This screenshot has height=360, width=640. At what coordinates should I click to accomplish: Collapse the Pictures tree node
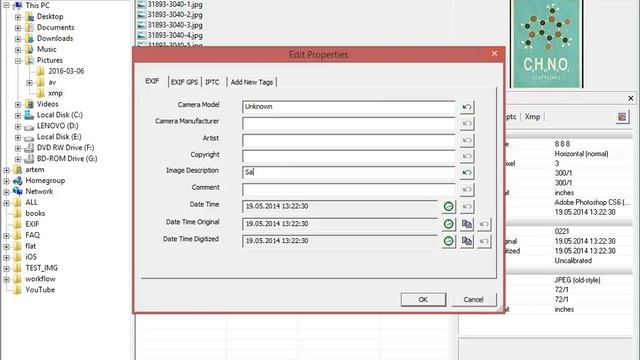click(x=18, y=61)
